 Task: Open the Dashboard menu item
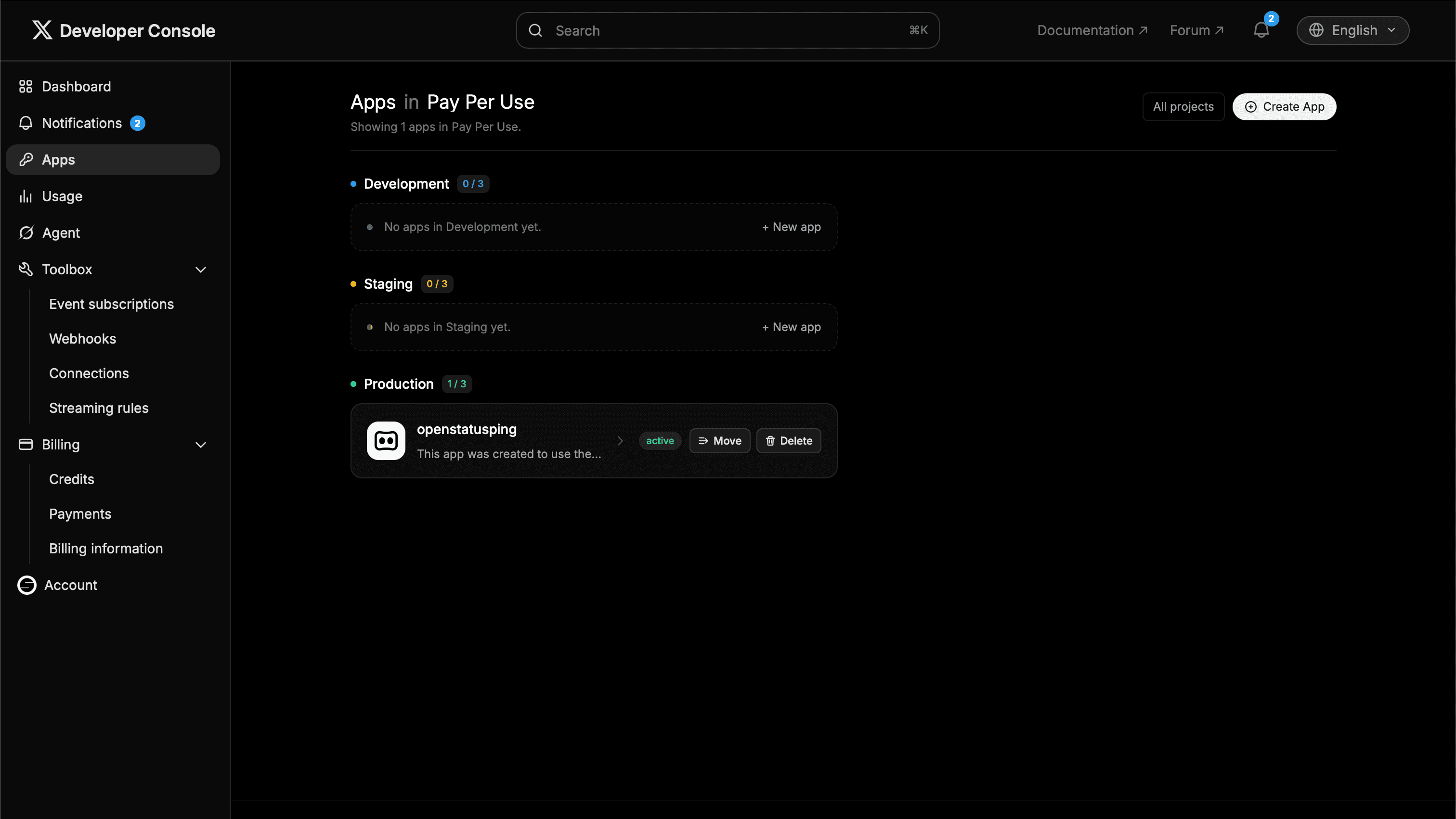[x=113, y=87]
